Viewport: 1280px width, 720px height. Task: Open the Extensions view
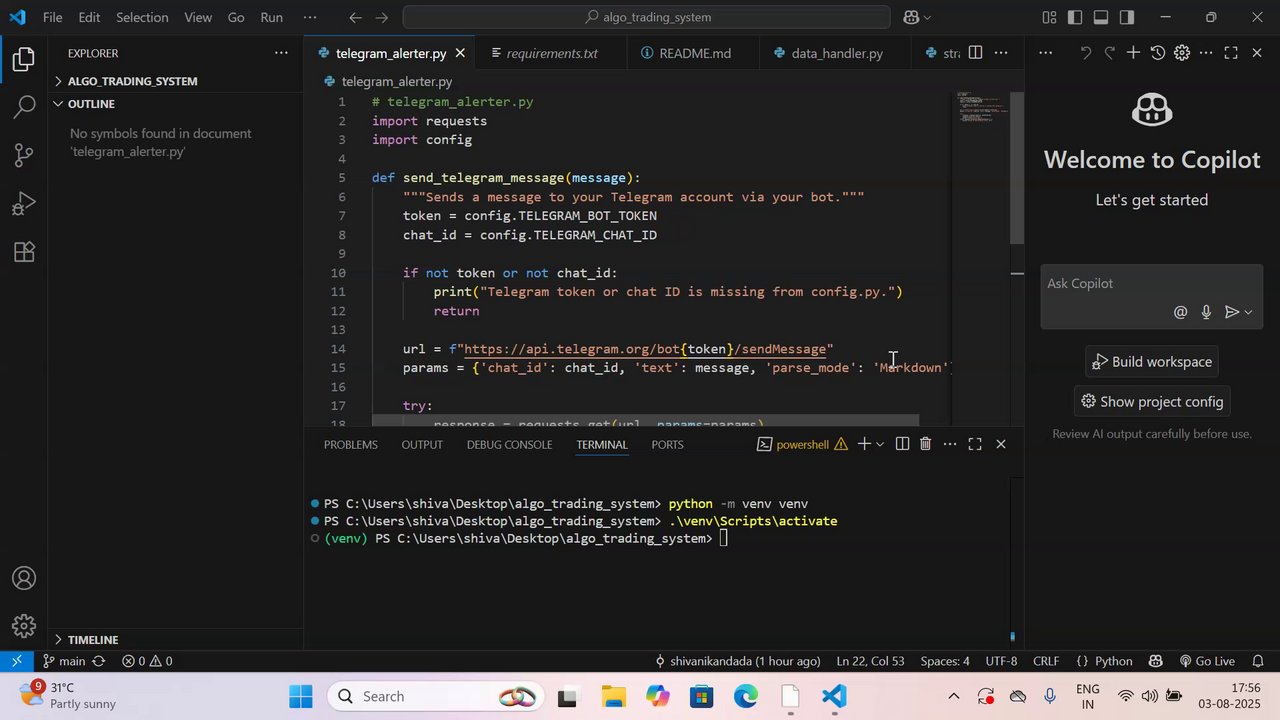(24, 252)
